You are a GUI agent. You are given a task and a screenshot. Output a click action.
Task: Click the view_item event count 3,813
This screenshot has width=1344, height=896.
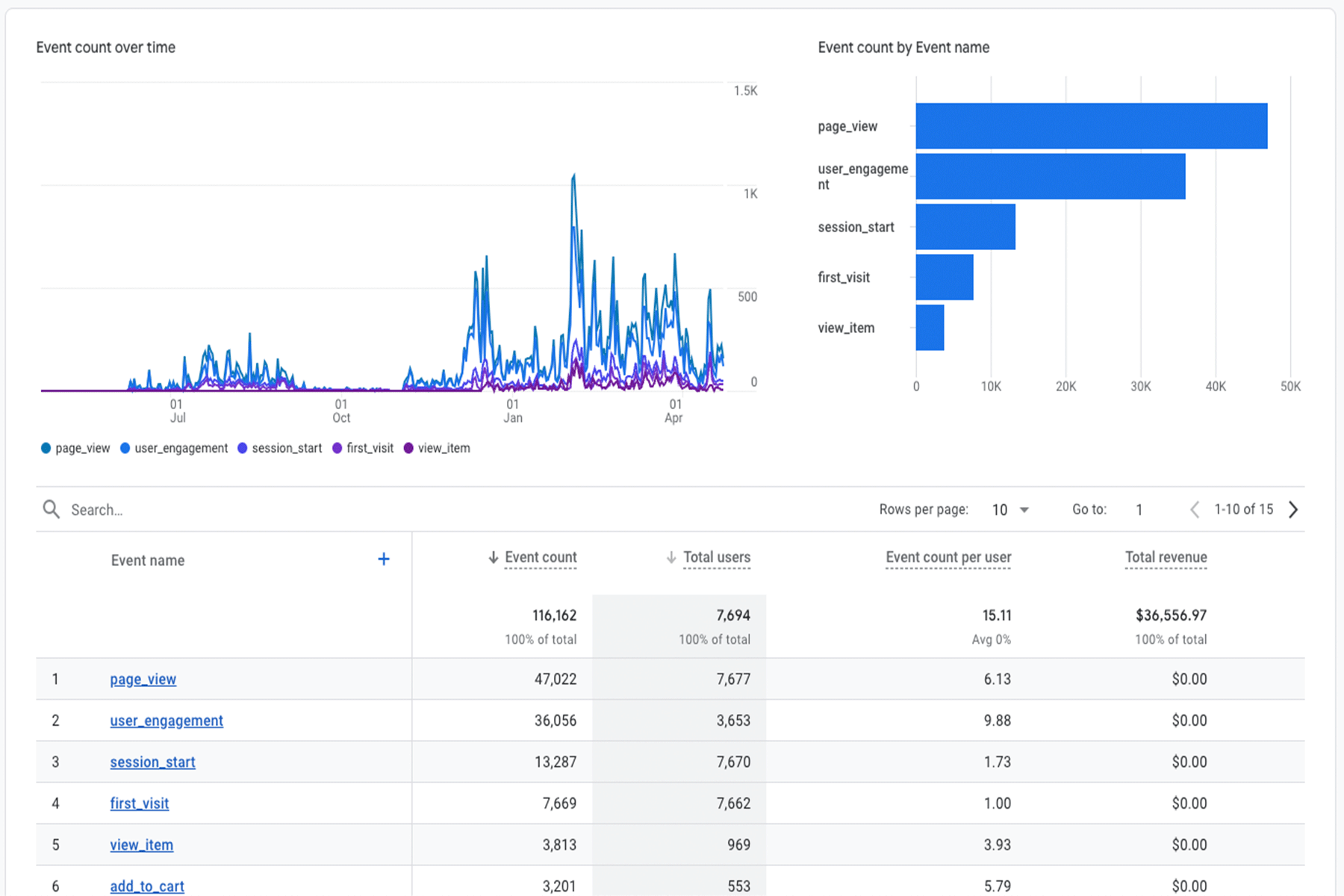click(x=559, y=845)
